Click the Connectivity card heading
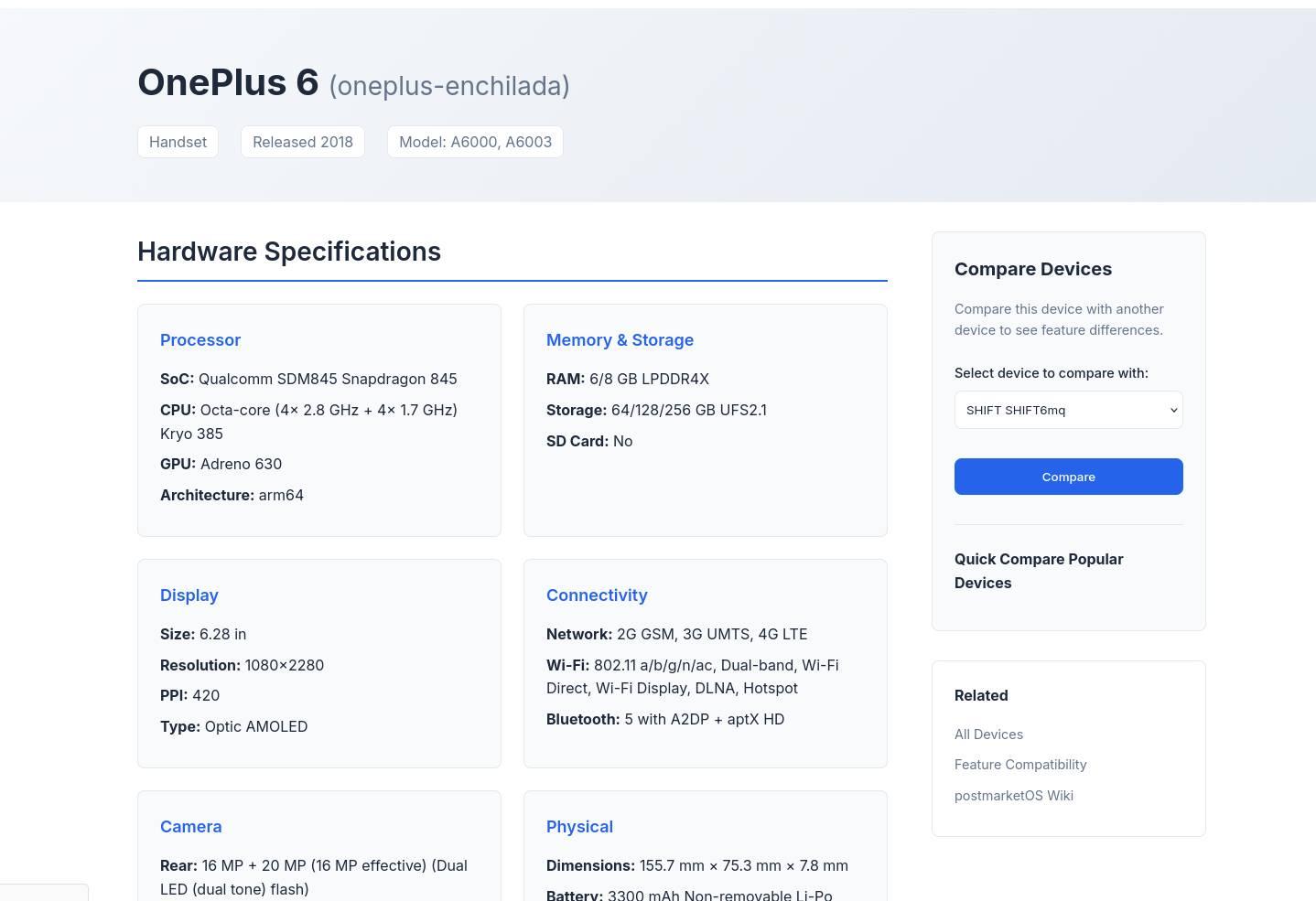 pyautogui.click(x=597, y=595)
